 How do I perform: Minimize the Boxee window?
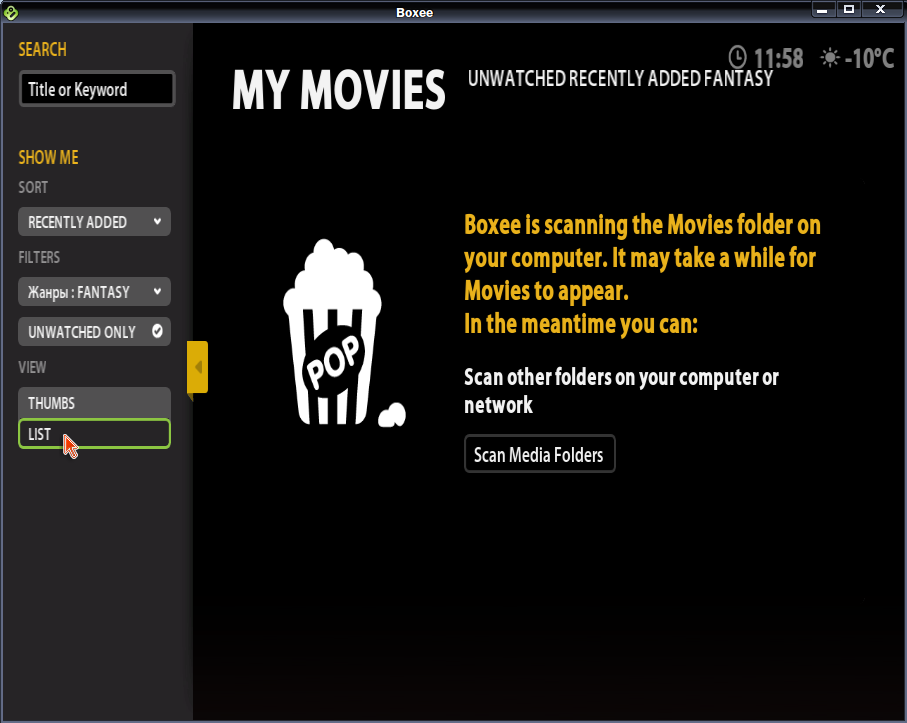click(823, 9)
